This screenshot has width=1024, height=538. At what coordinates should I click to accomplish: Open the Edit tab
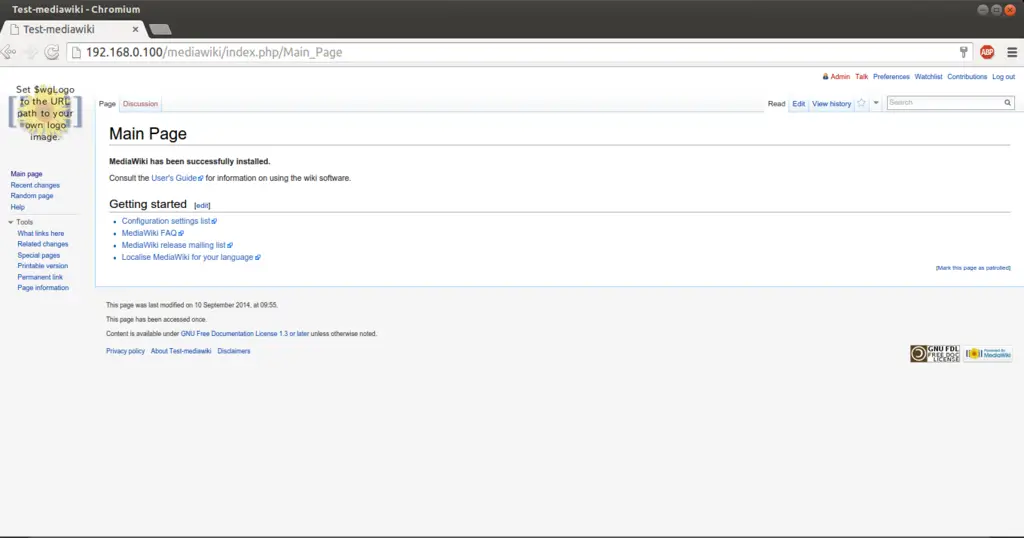click(x=799, y=104)
